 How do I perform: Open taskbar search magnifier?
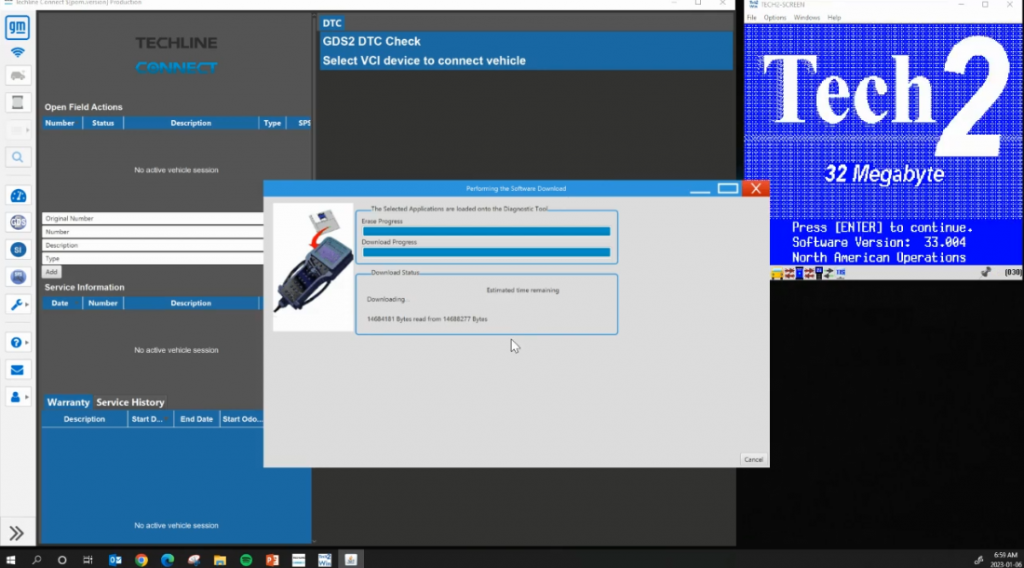tap(37, 560)
